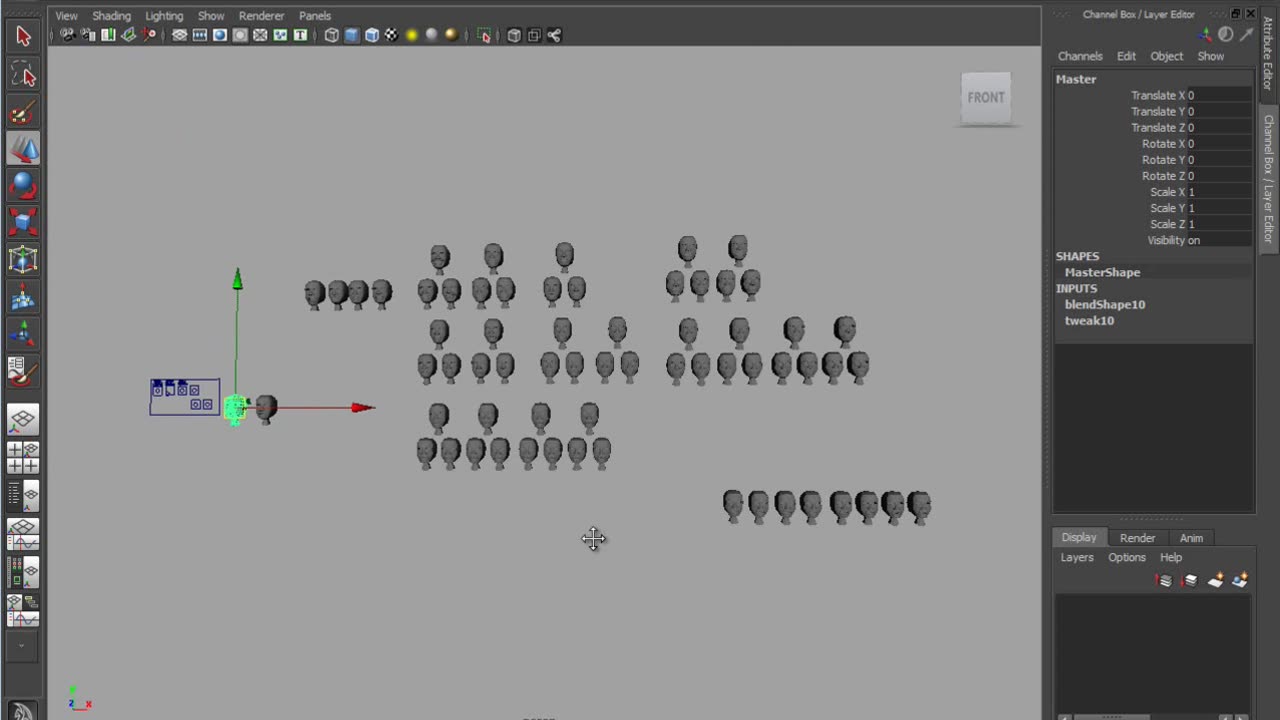Enable wireframe on shaded mode
Viewport: 1280px width, 720px height.
(x=372, y=35)
